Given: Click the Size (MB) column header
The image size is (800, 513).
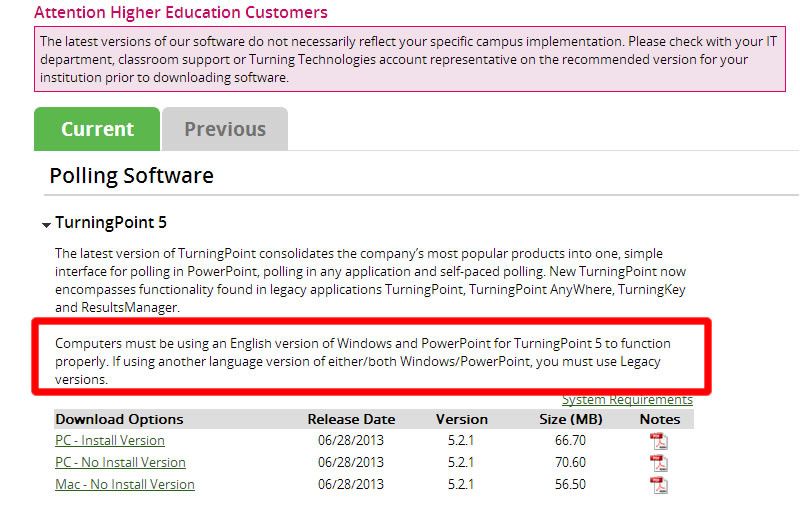Looking at the screenshot, I should pyautogui.click(x=571, y=419).
